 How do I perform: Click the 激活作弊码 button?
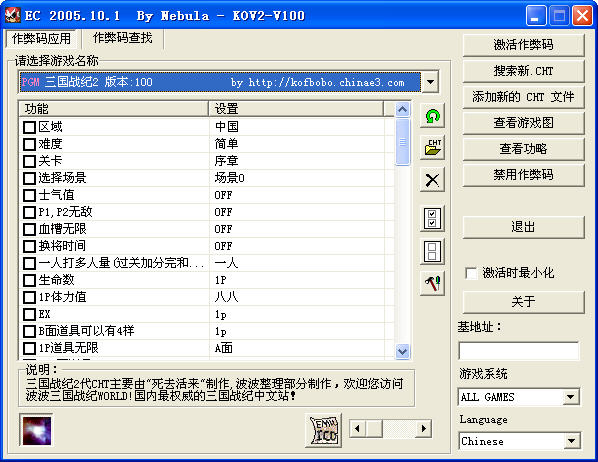pos(523,45)
